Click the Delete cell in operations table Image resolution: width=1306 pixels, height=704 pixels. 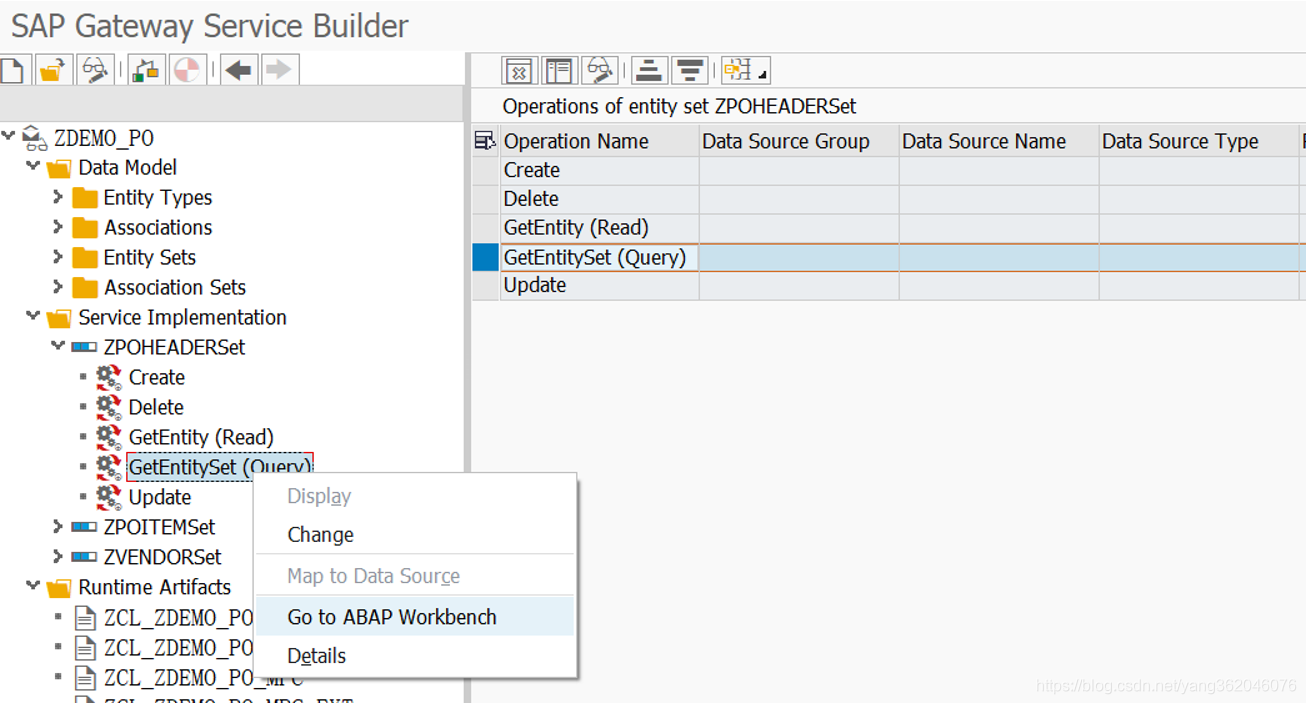tap(599, 199)
